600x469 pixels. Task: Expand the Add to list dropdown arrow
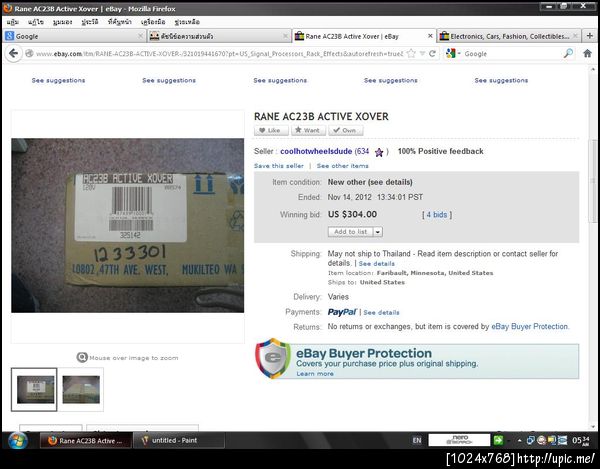[x=378, y=231]
